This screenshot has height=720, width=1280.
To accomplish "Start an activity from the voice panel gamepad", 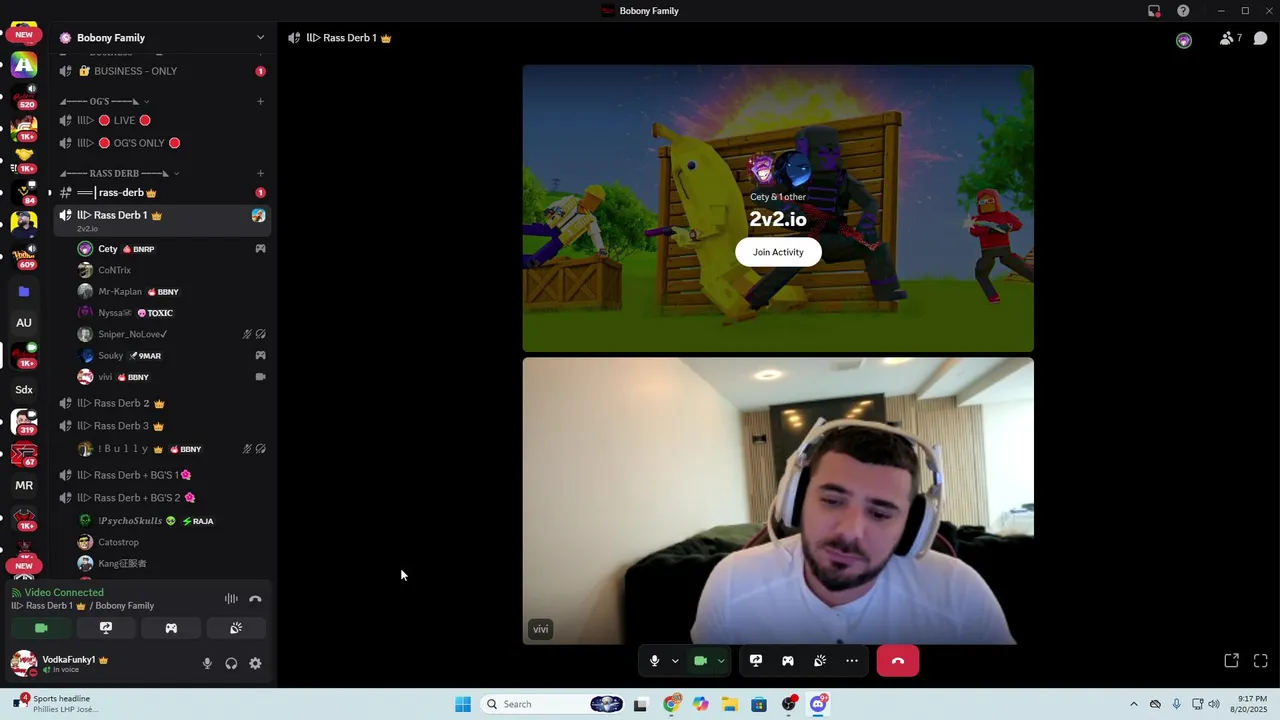I will 171,628.
